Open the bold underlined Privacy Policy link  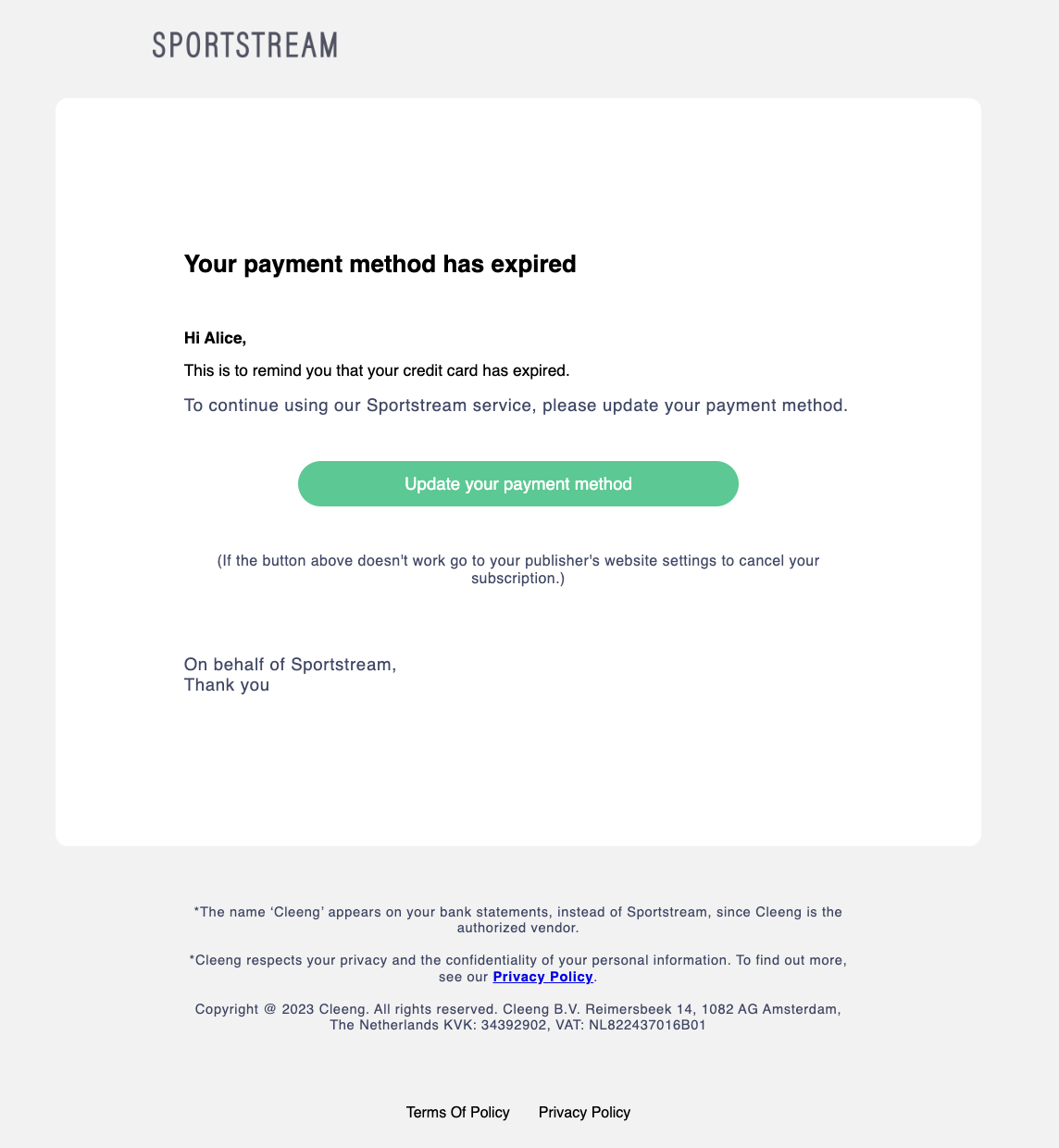click(542, 977)
